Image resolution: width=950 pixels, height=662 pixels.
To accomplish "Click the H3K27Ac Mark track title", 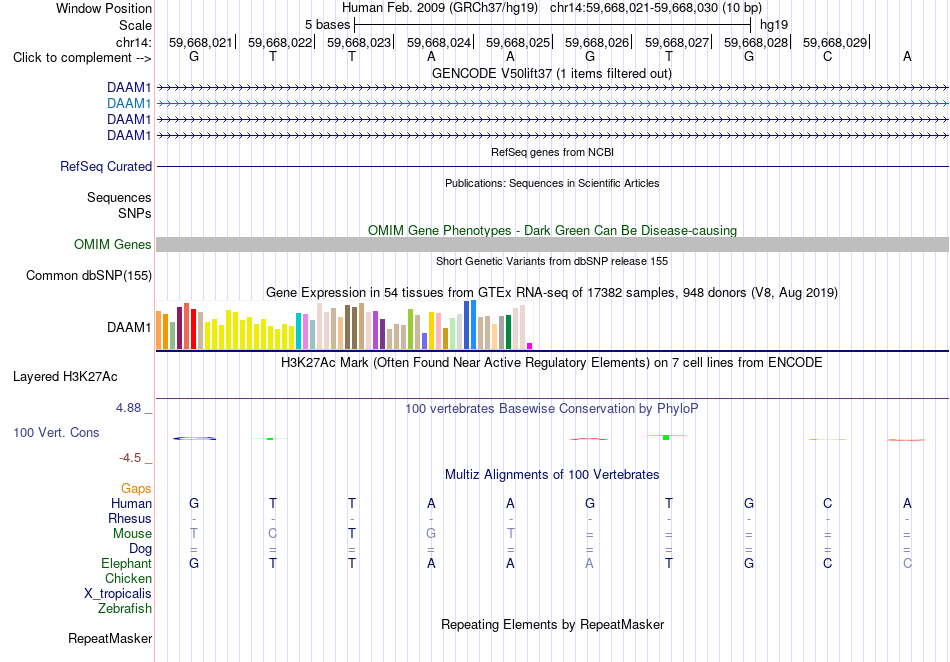I will point(552,363).
